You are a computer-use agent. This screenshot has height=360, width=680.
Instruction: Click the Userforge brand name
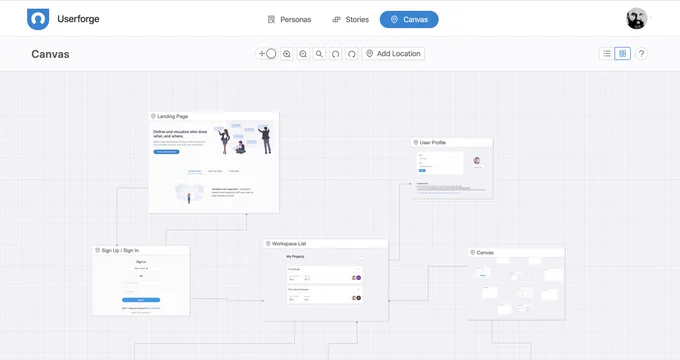click(x=78, y=19)
